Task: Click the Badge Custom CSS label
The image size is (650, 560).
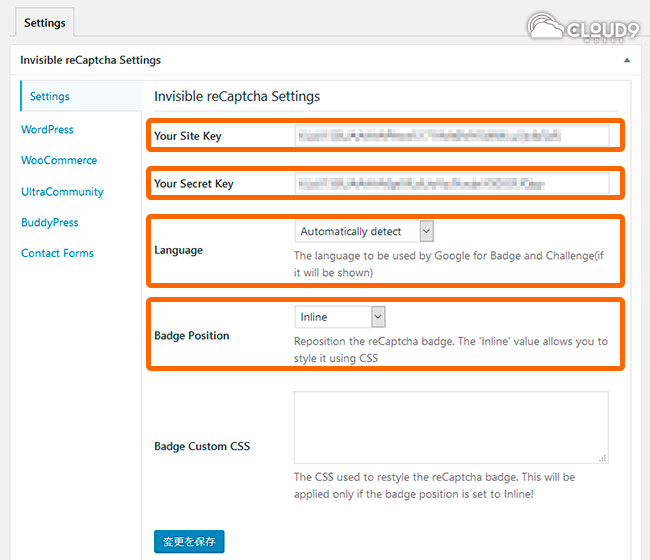Action: pos(202,446)
